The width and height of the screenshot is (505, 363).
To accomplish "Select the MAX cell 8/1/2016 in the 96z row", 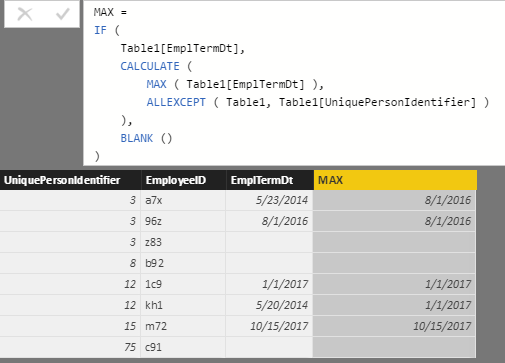I will click(394, 221).
